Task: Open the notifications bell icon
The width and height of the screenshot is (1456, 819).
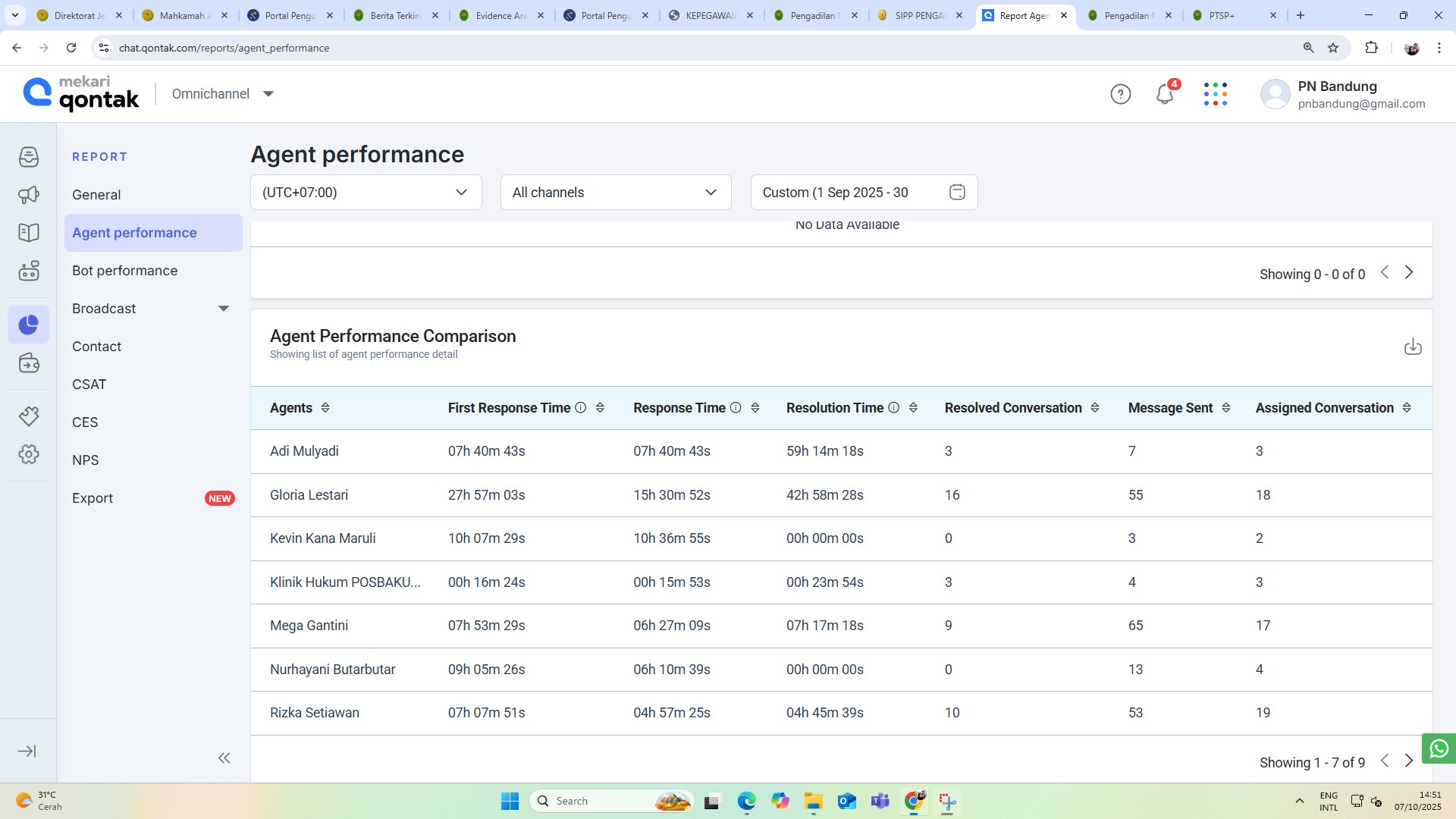Action: tap(1164, 94)
